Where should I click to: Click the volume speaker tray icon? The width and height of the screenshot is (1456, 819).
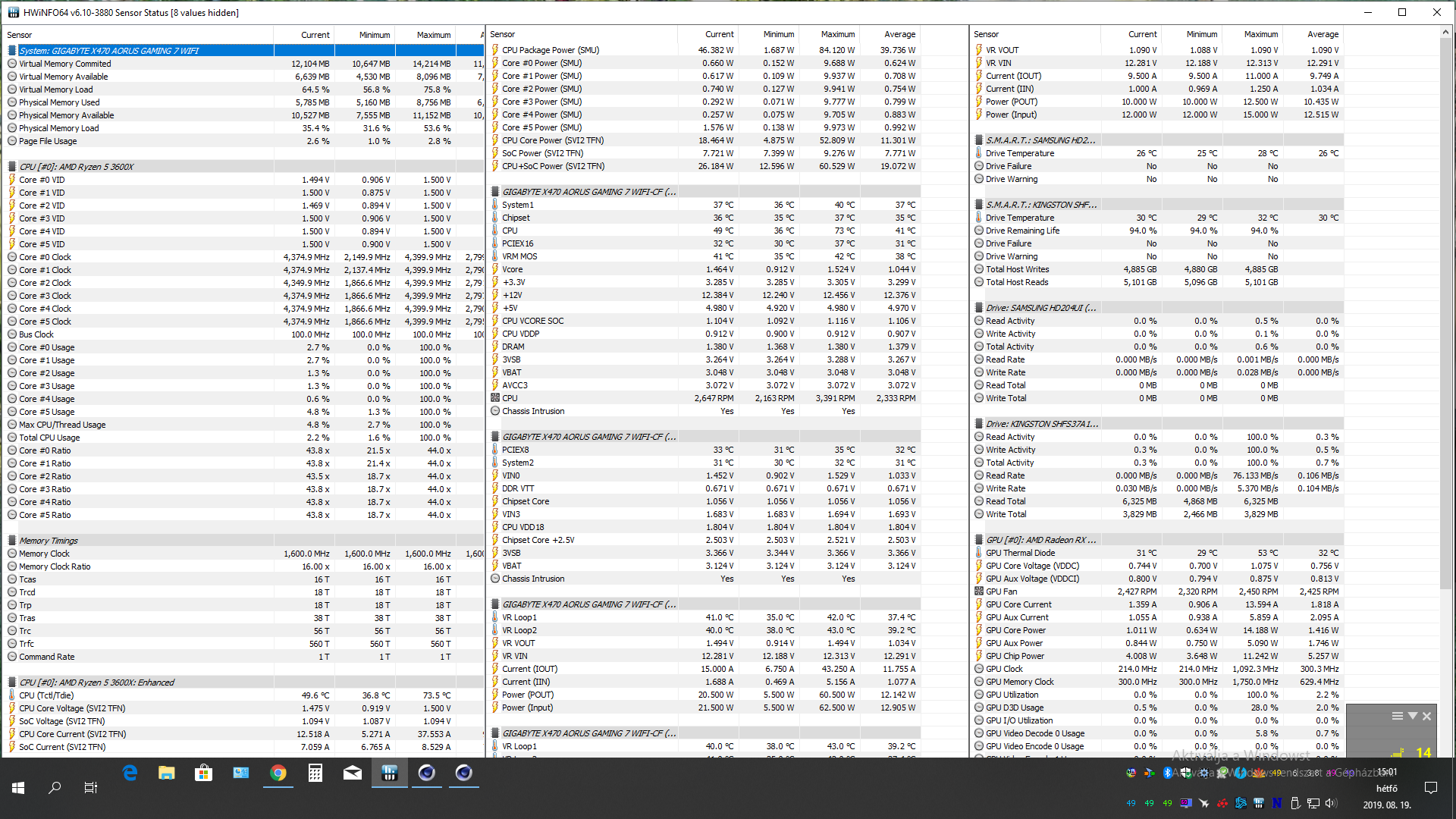tap(1332, 803)
